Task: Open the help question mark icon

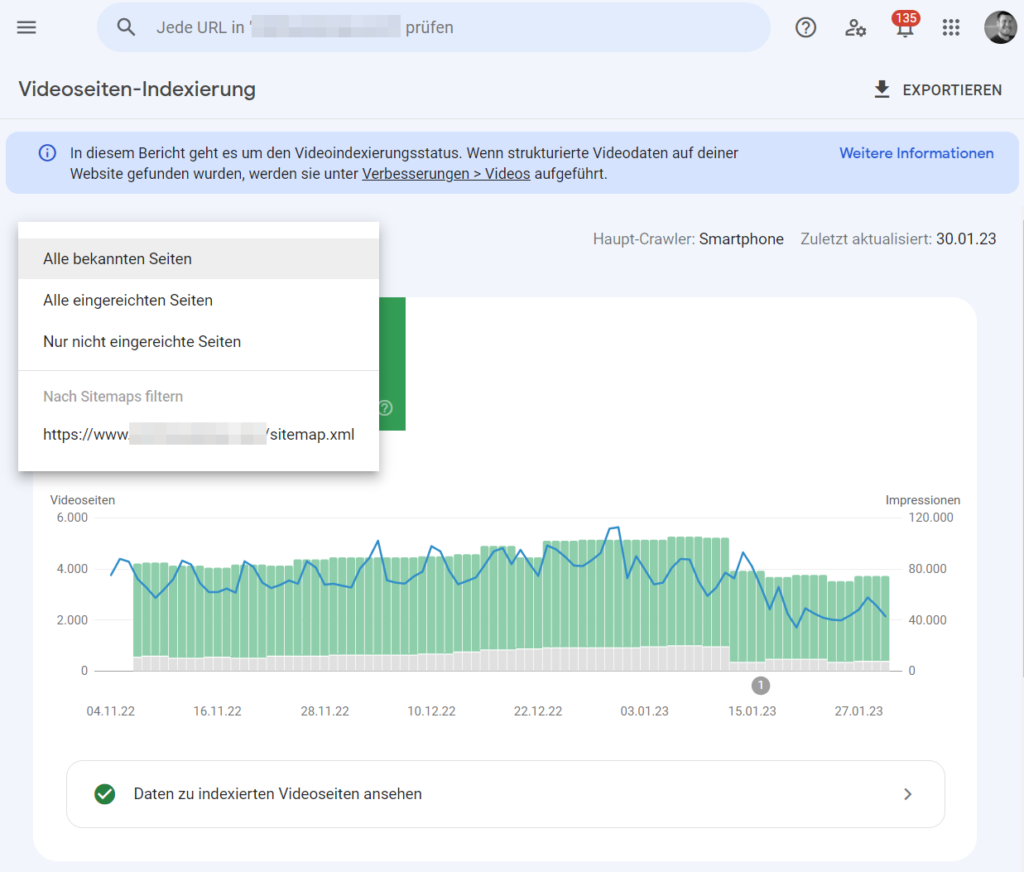Action: coord(806,27)
